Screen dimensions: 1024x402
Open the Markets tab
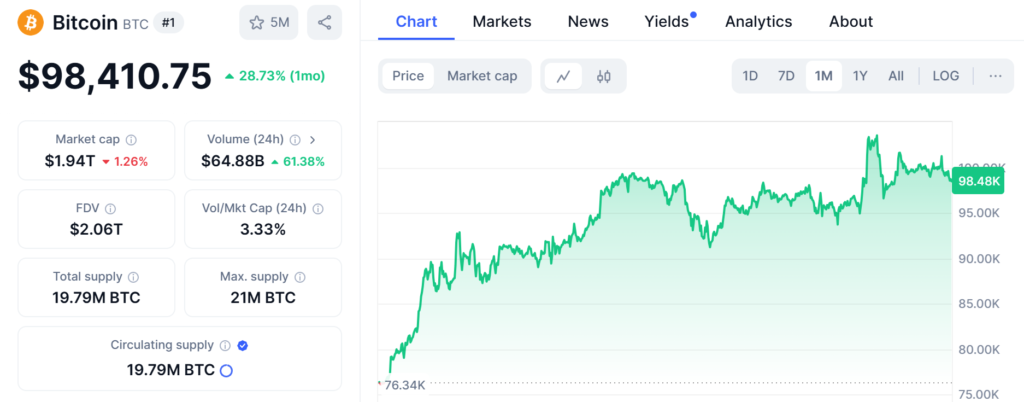click(x=502, y=21)
